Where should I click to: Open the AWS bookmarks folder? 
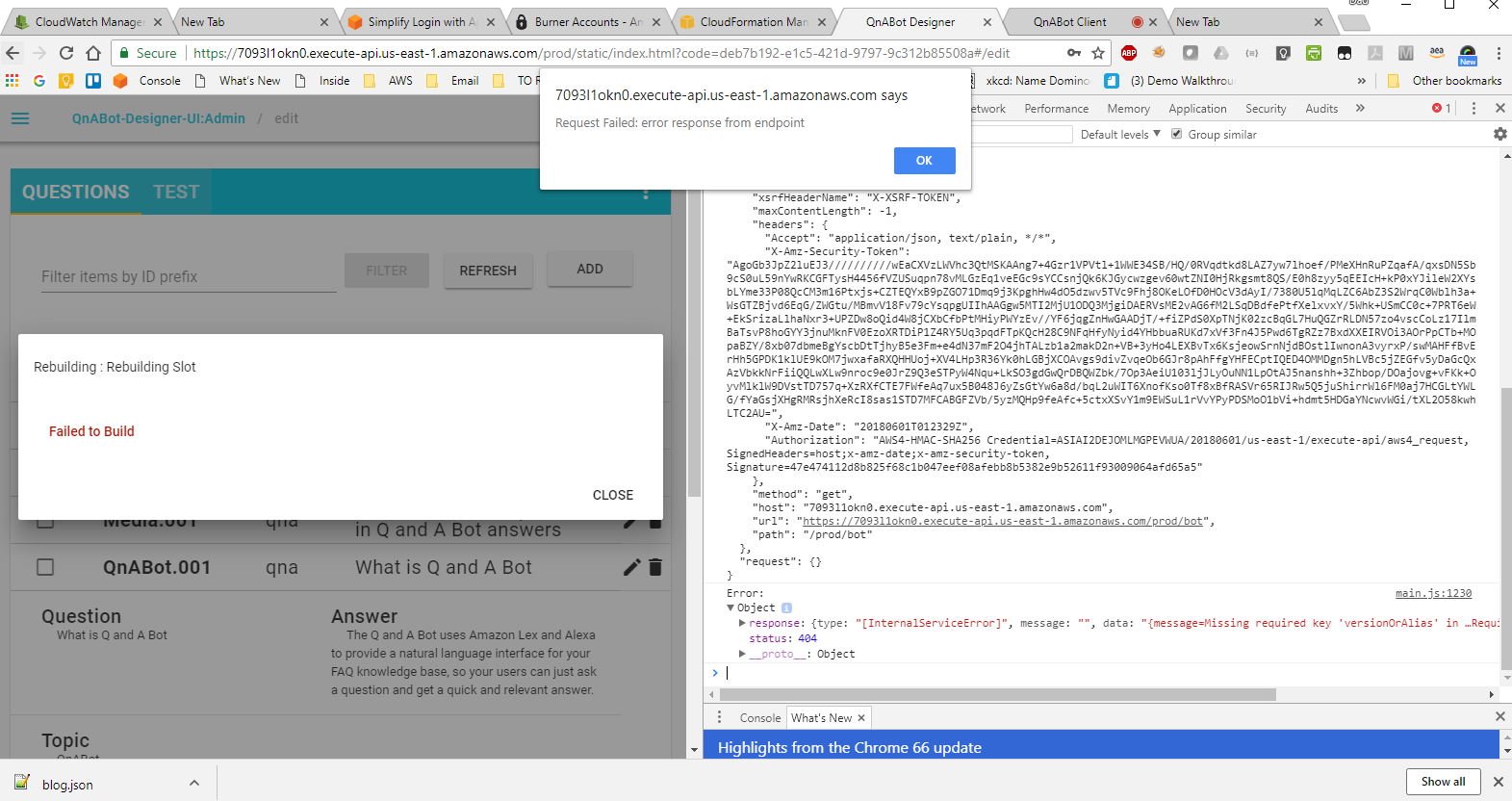[388, 81]
